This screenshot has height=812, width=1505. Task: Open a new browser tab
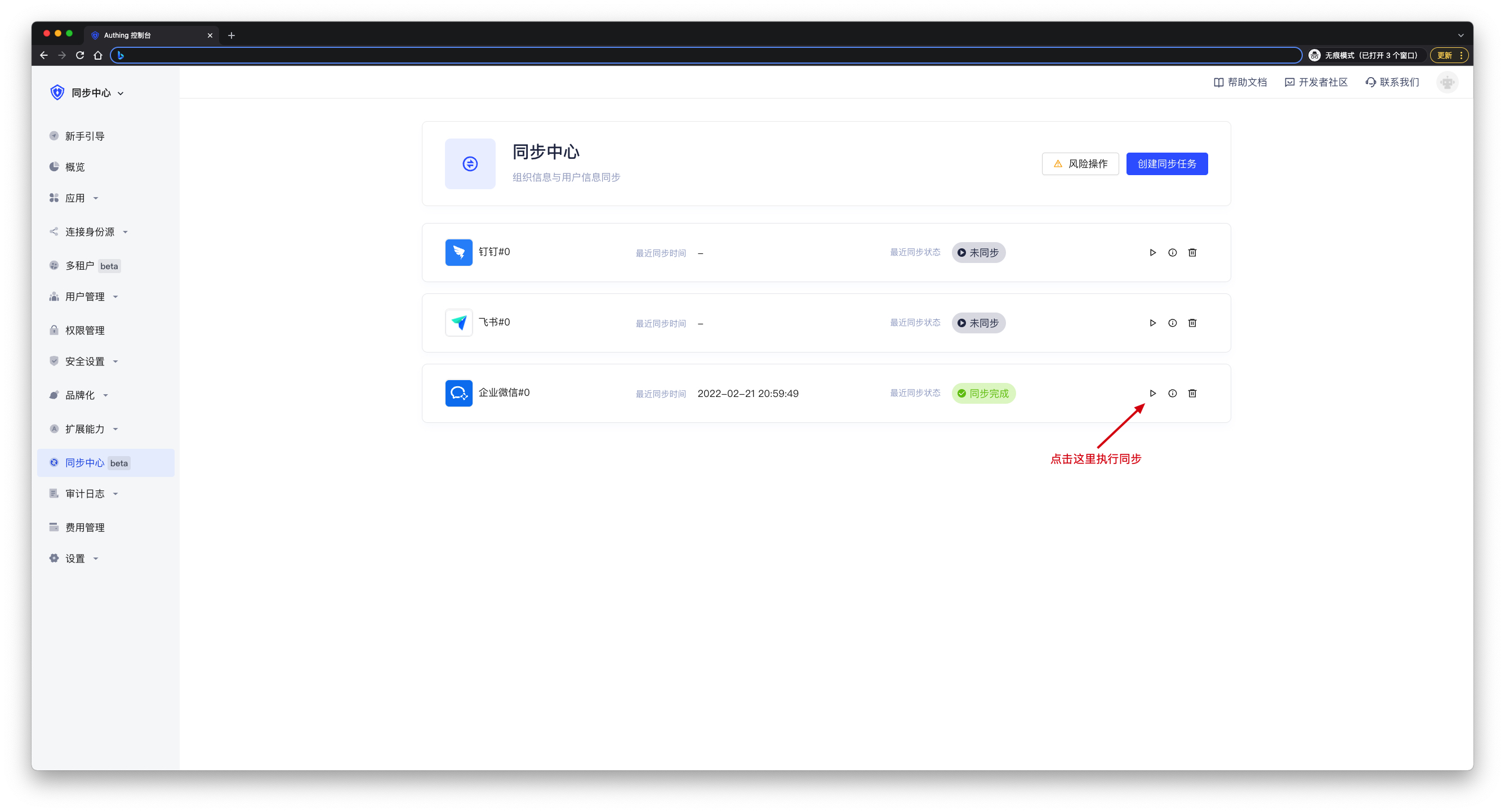coord(231,35)
